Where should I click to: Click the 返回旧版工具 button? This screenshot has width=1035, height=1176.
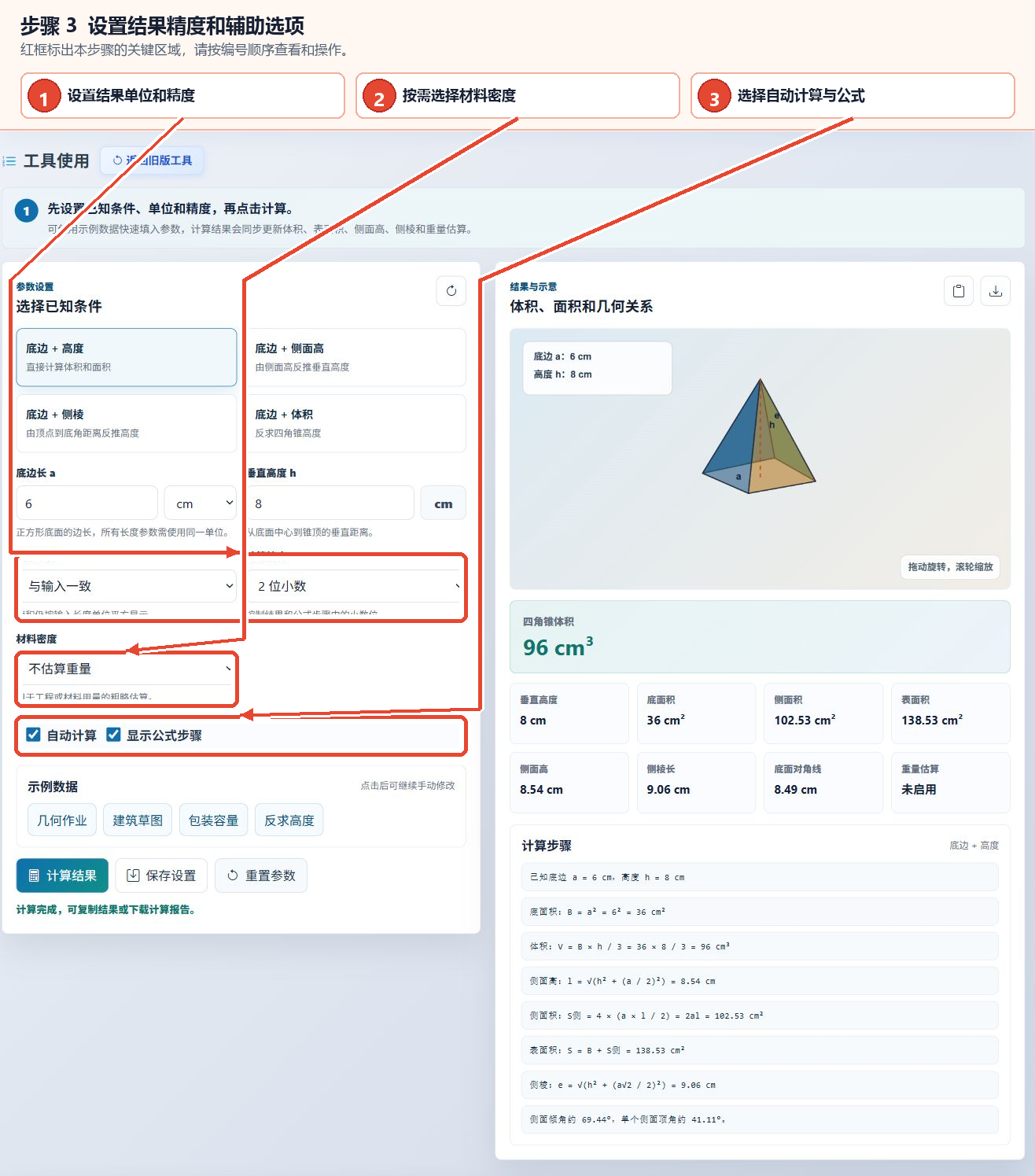pos(153,160)
